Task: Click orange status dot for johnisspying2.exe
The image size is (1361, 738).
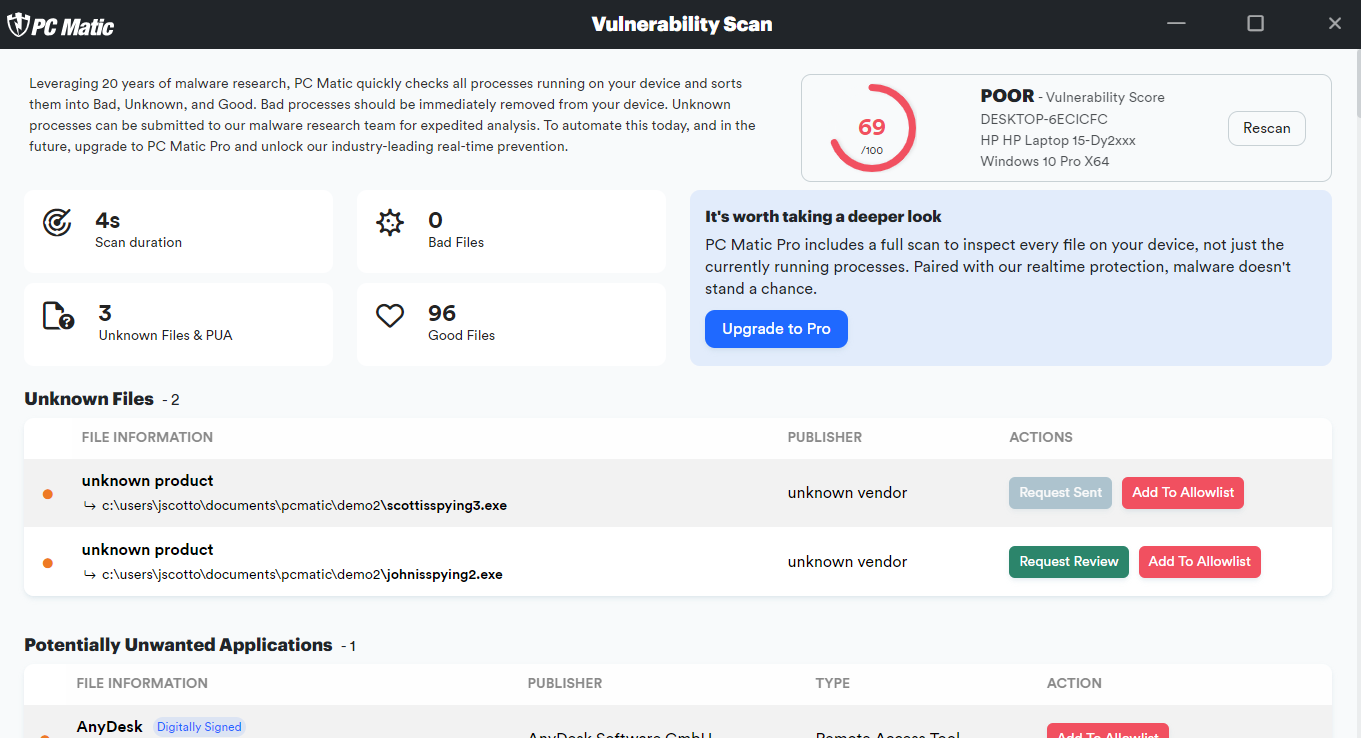Action: (47, 563)
